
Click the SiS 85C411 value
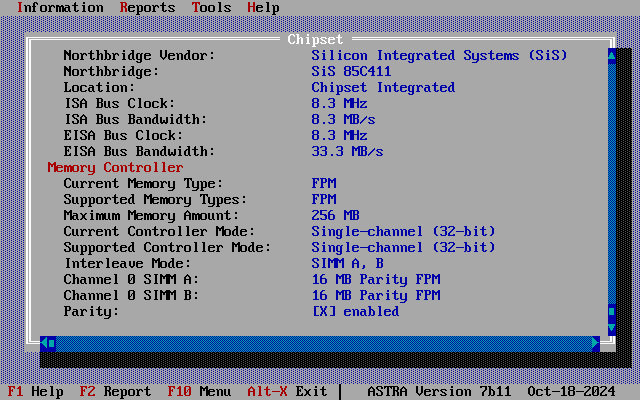[351, 71]
